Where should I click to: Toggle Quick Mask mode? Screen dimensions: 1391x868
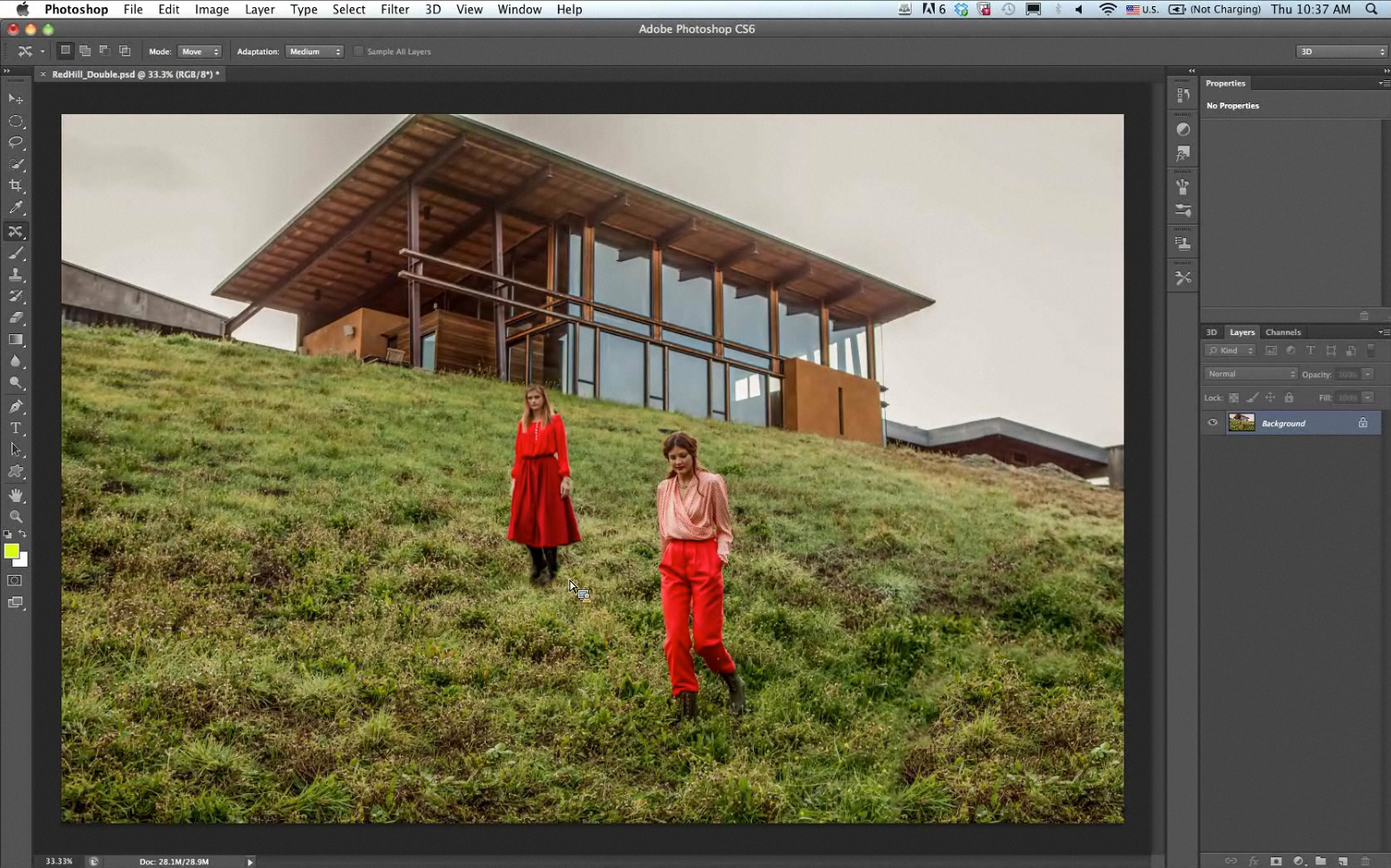point(15,580)
